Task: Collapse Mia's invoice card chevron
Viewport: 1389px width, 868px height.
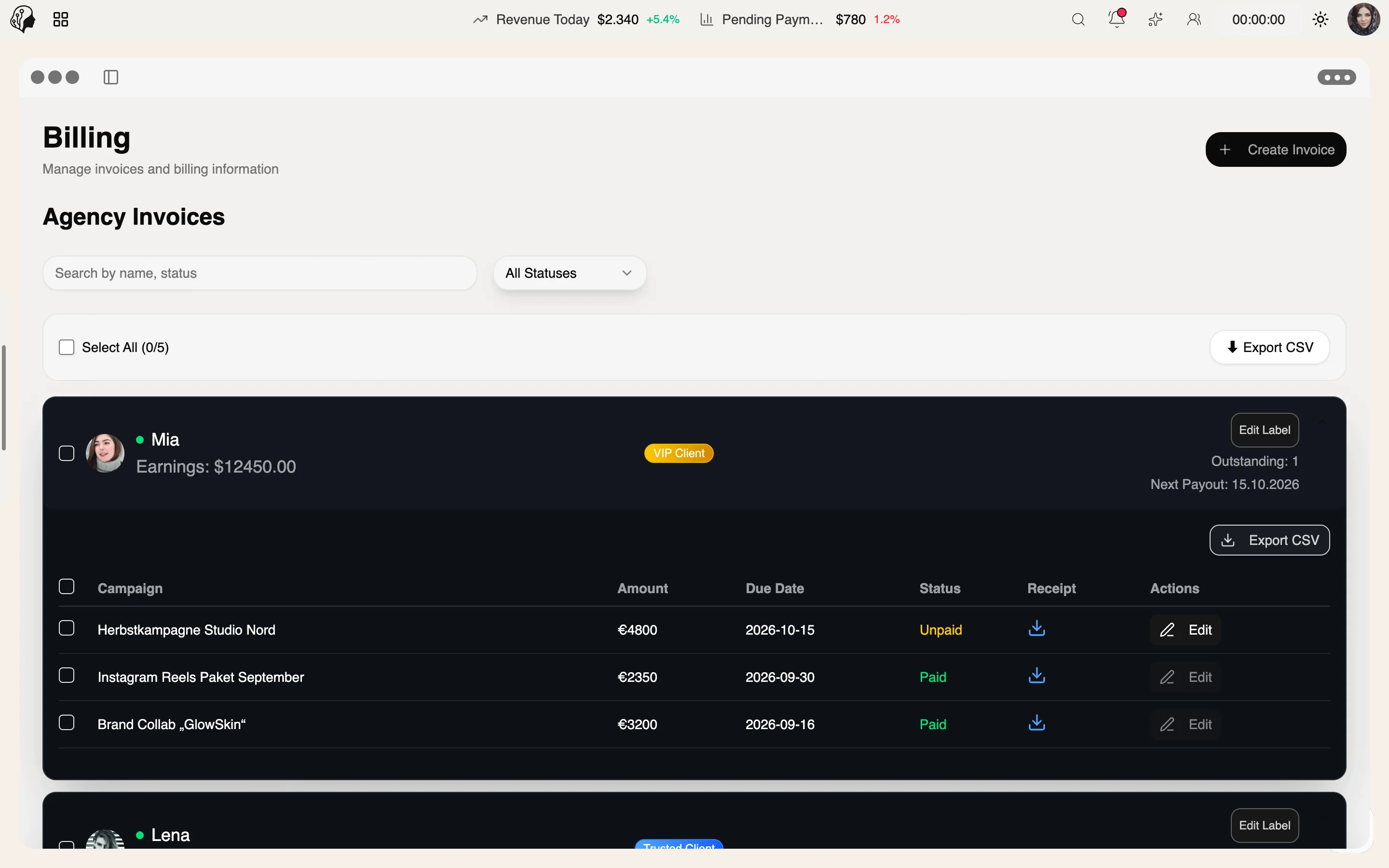Action: (x=1322, y=422)
